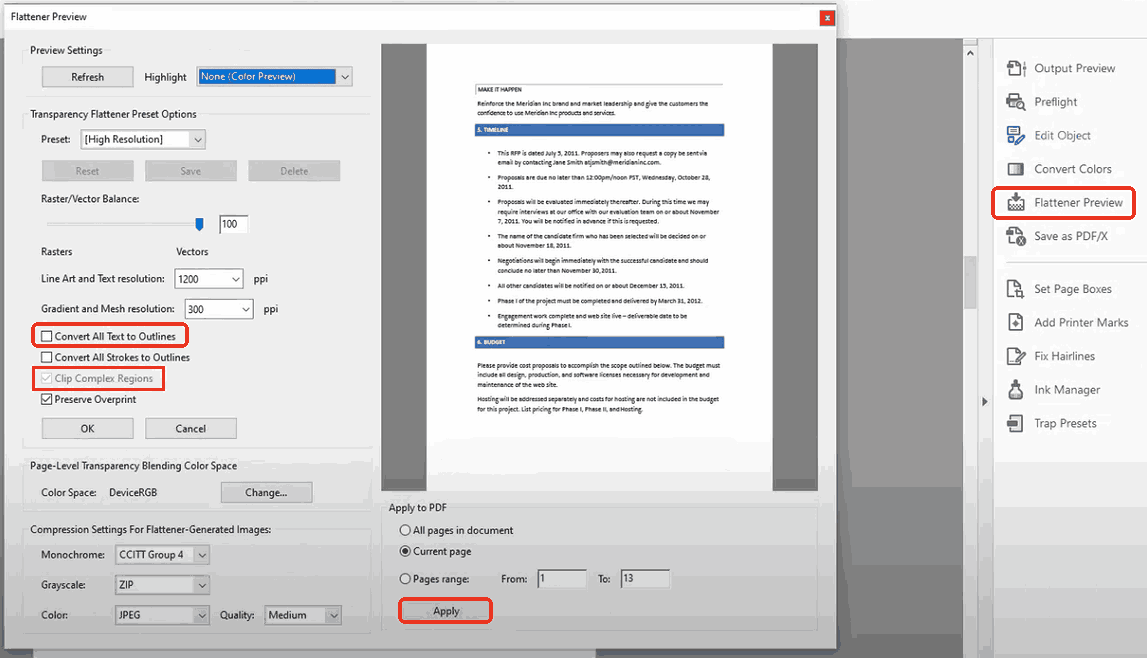Click the Apply button
The image size is (1147, 658).
445,610
